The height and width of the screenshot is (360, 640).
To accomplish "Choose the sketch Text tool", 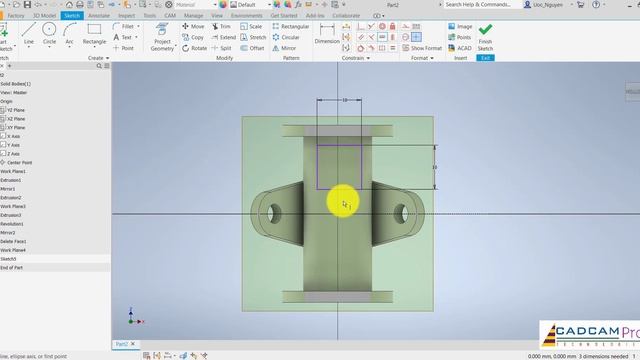I will (122, 37).
